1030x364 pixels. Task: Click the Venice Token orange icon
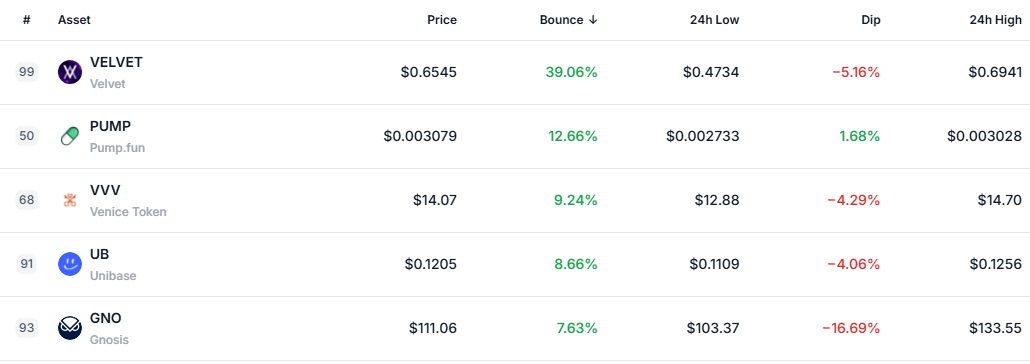70,200
